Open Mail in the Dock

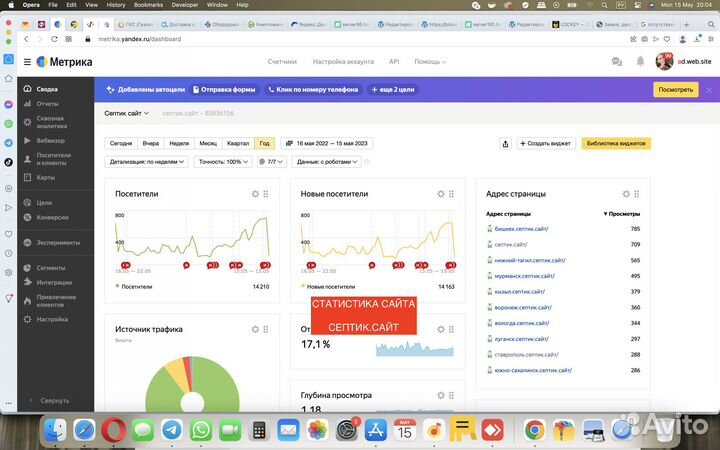click(x=288, y=430)
